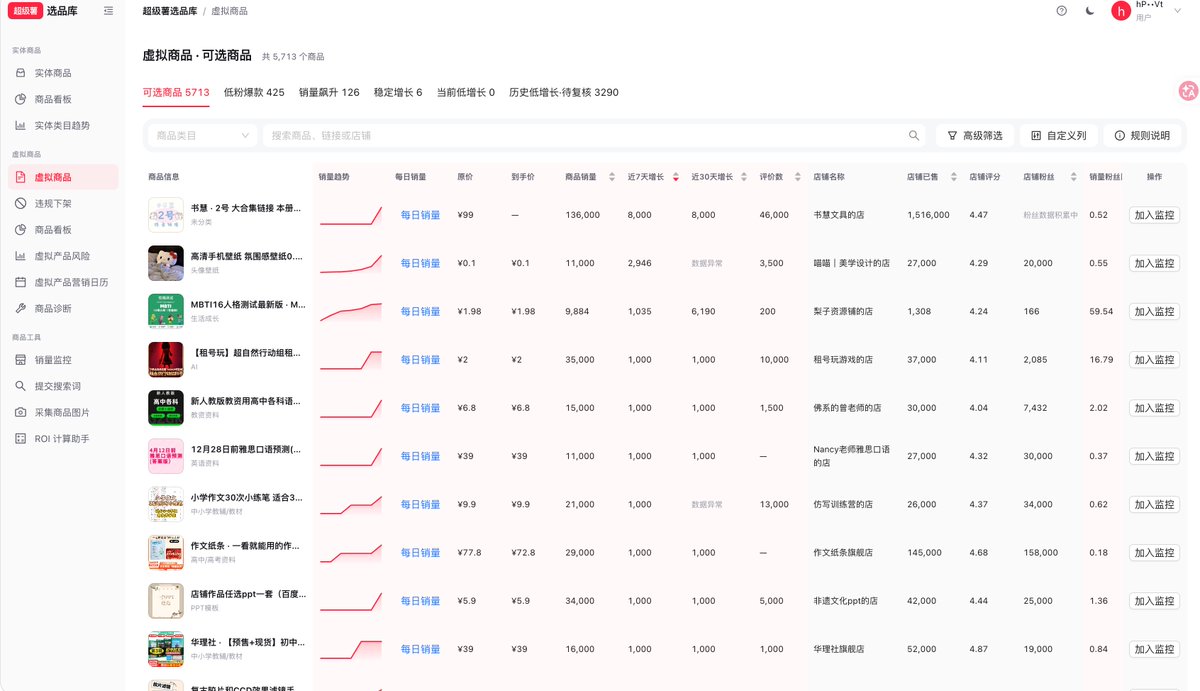Select 虚拟商品 sidebar item
1200x691 pixels.
(x=63, y=177)
